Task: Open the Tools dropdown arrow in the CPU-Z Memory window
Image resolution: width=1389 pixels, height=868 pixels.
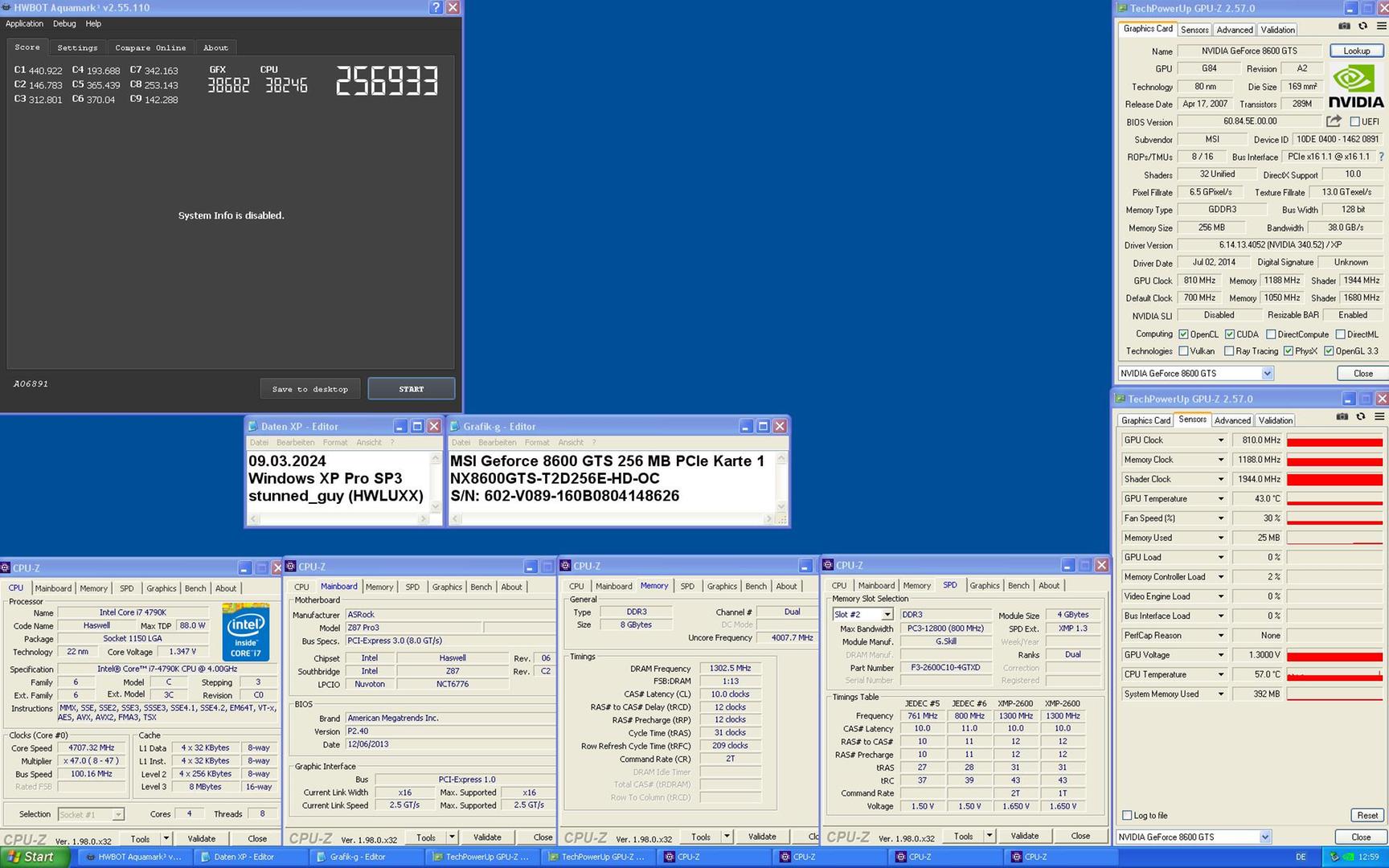Action: 727,837
